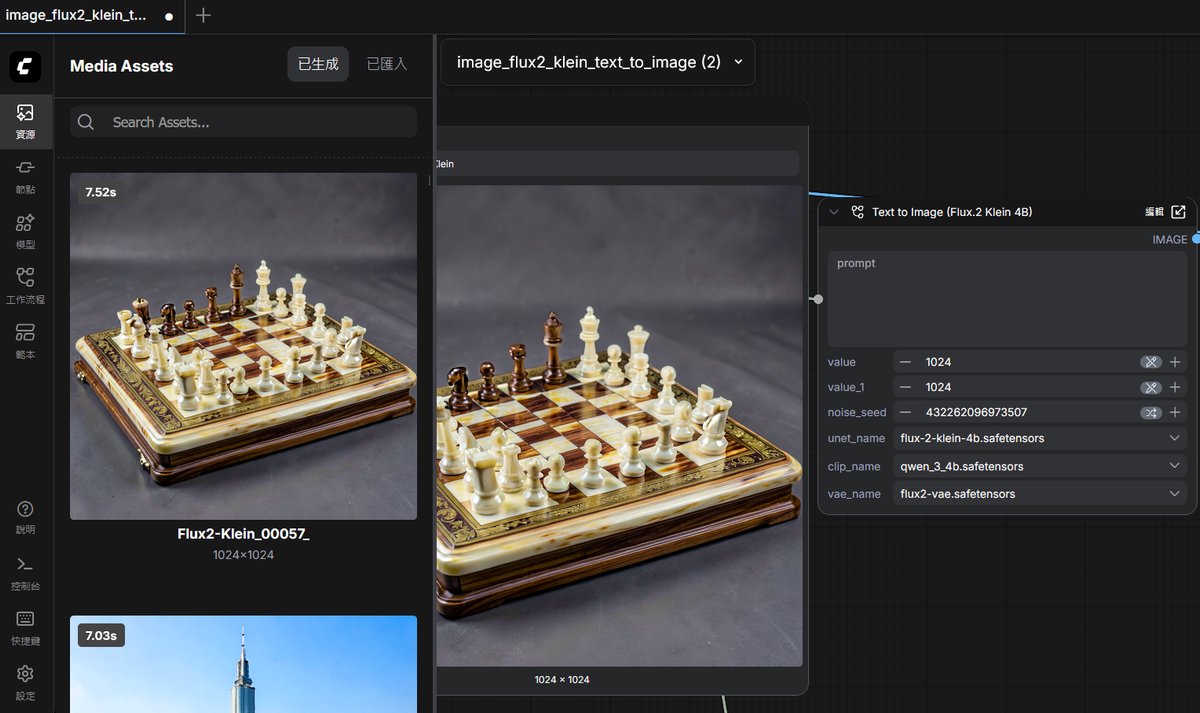Screen dimensions: 1200x713
Task: Open the 工作流程 (Workflows) sidebar panel
Action: point(25,284)
